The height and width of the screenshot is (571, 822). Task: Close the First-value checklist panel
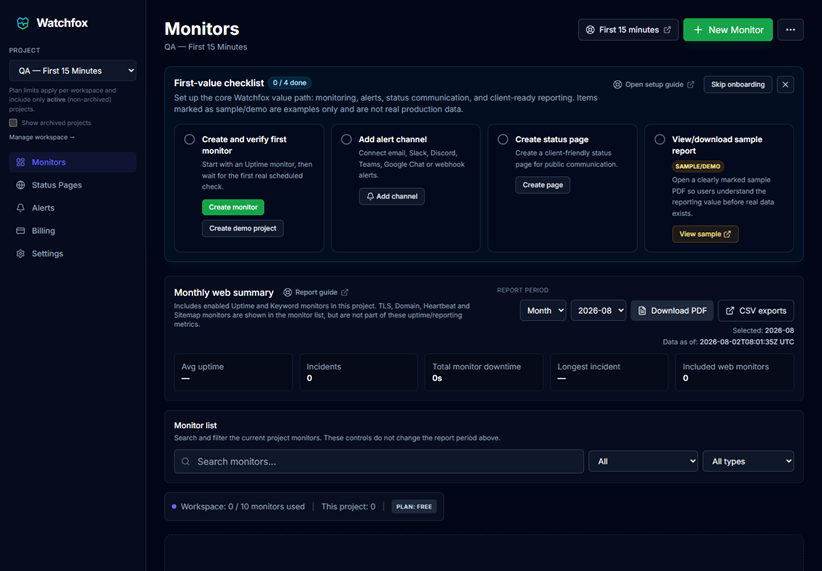click(785, 84)
